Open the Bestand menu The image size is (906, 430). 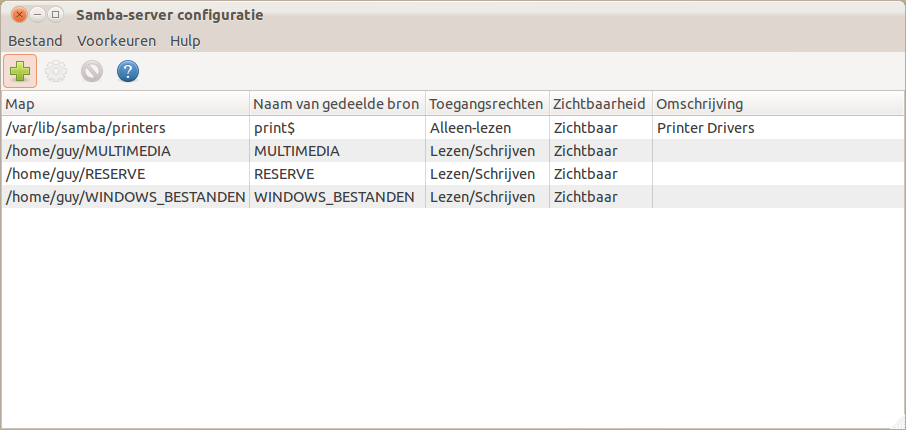(35, 41)
